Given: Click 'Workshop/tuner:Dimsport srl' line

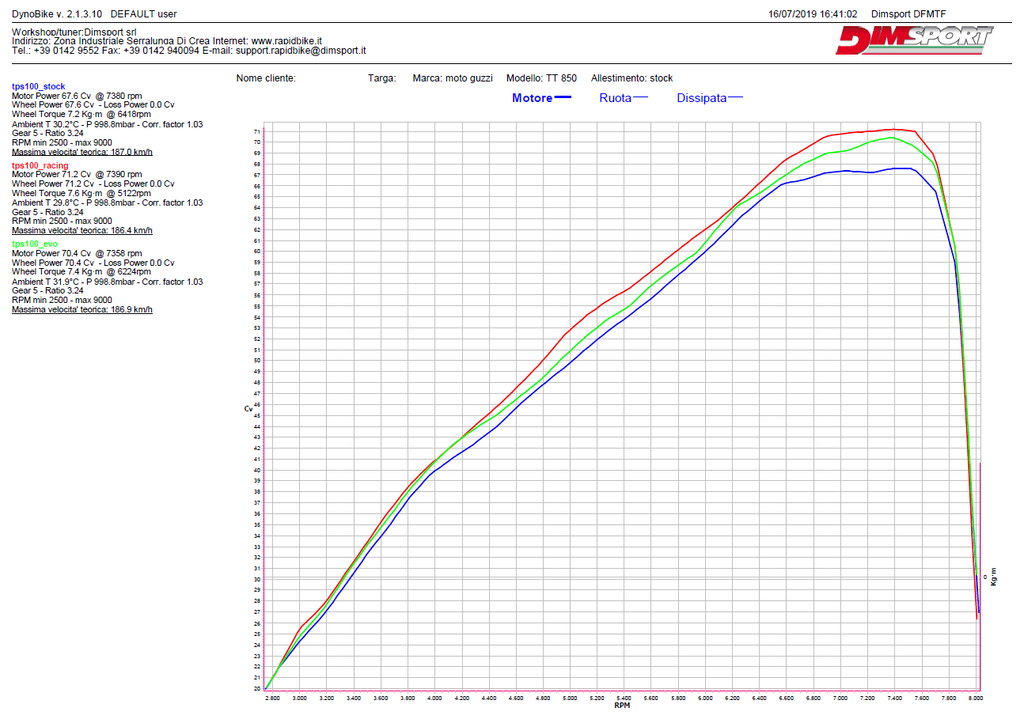Looking at the screenshot, I should [x=74, y=32].
